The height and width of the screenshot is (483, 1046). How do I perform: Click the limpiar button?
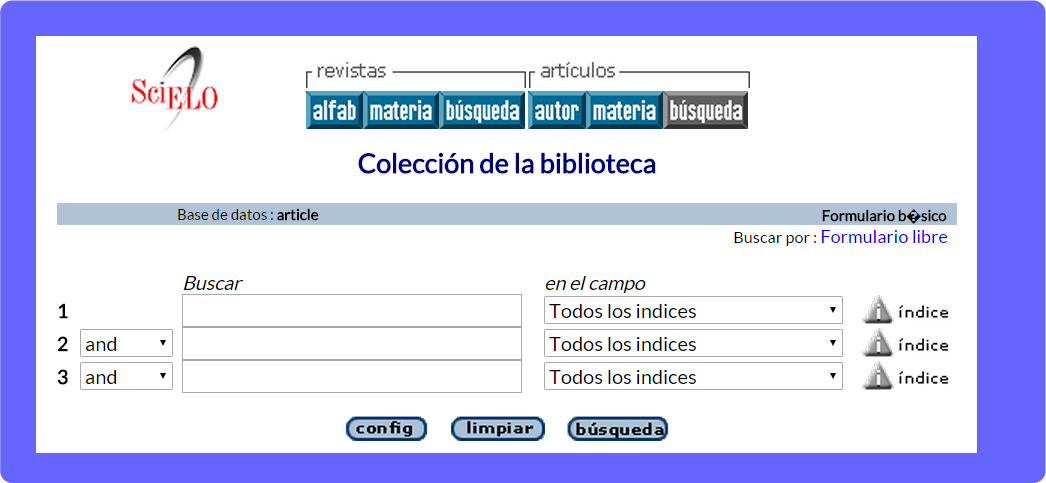[498, 429]
